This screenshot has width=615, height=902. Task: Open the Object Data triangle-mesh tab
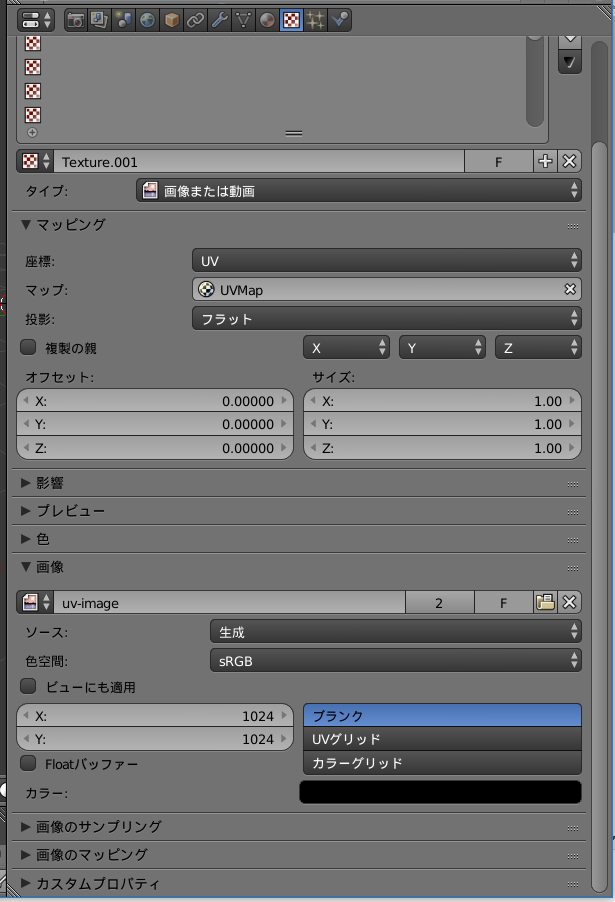[243, 20]
